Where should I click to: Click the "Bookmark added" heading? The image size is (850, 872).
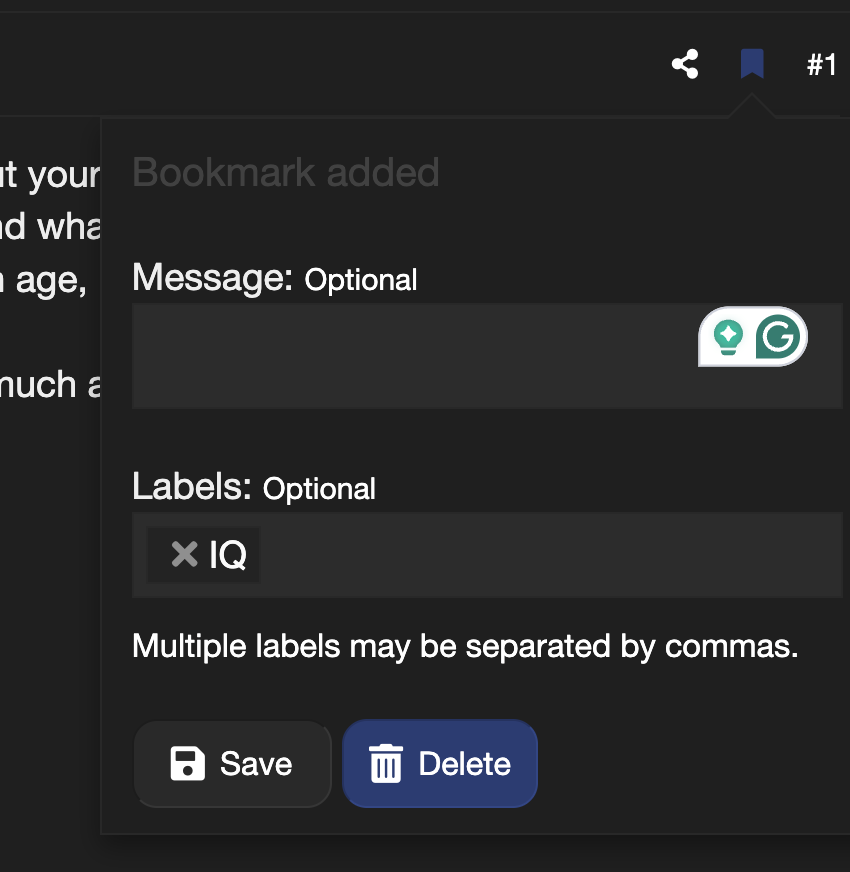(286, 173)
